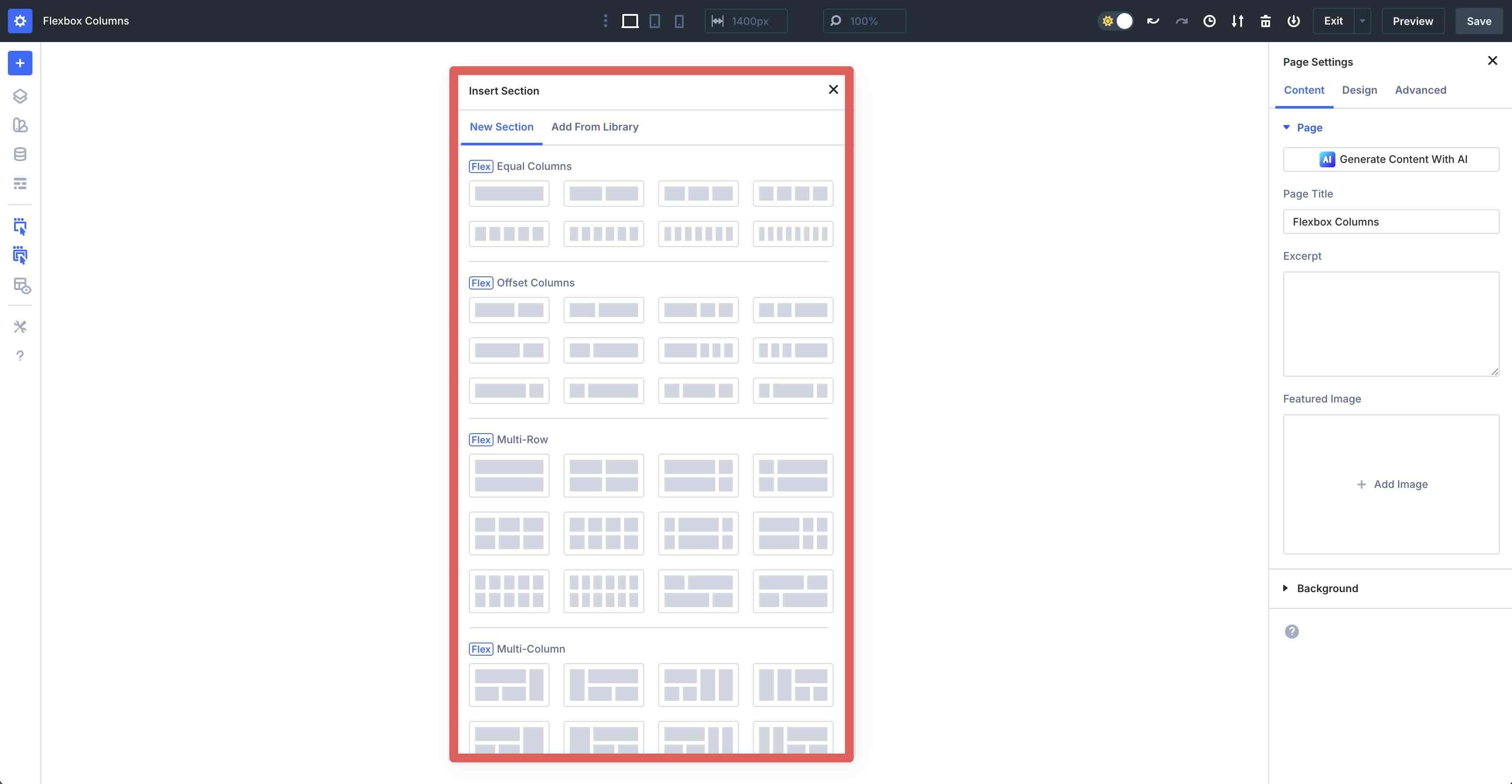Click the trash icon in the top toolbar
Viewport: 1512px width, 784px height.
(x=1266, y=21)
